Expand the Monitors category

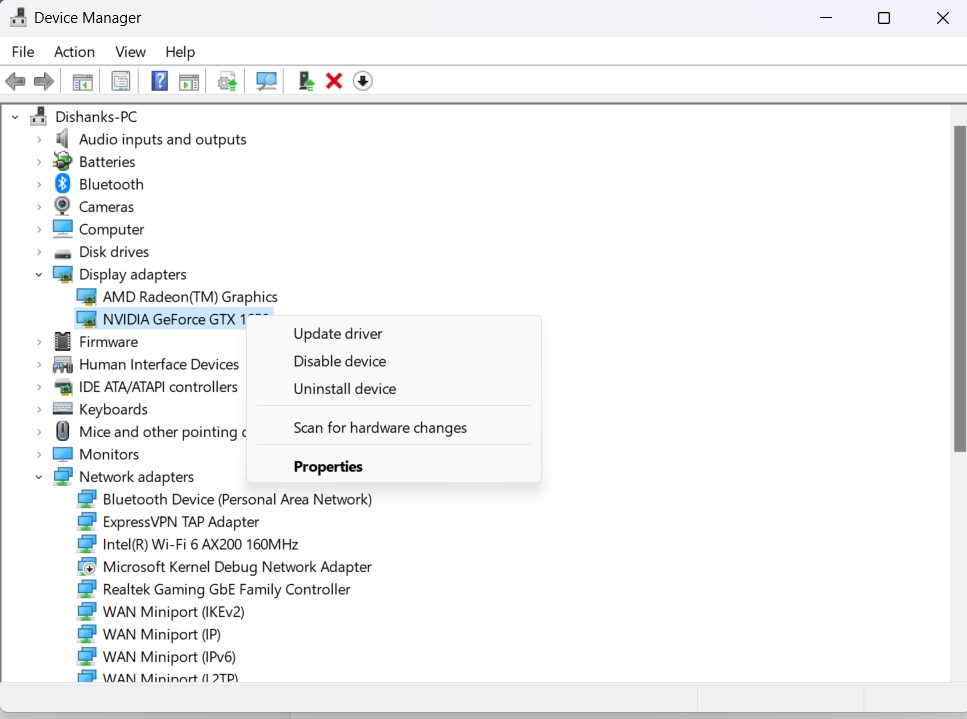[x=39, y=454]
